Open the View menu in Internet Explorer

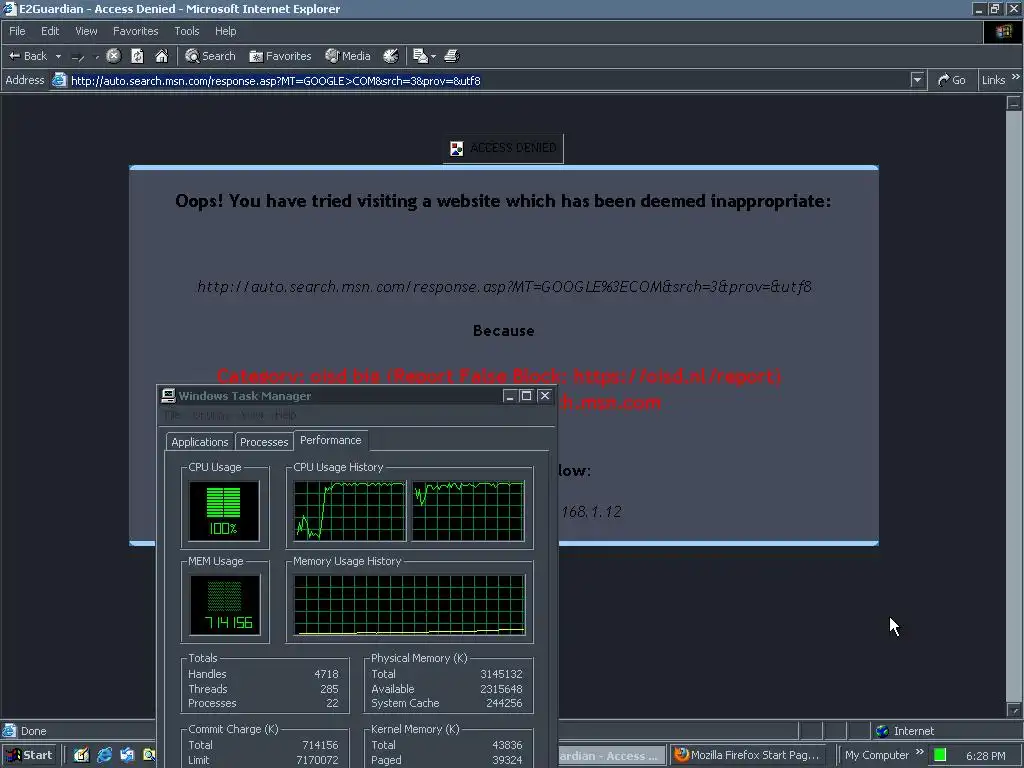(86, 31)
